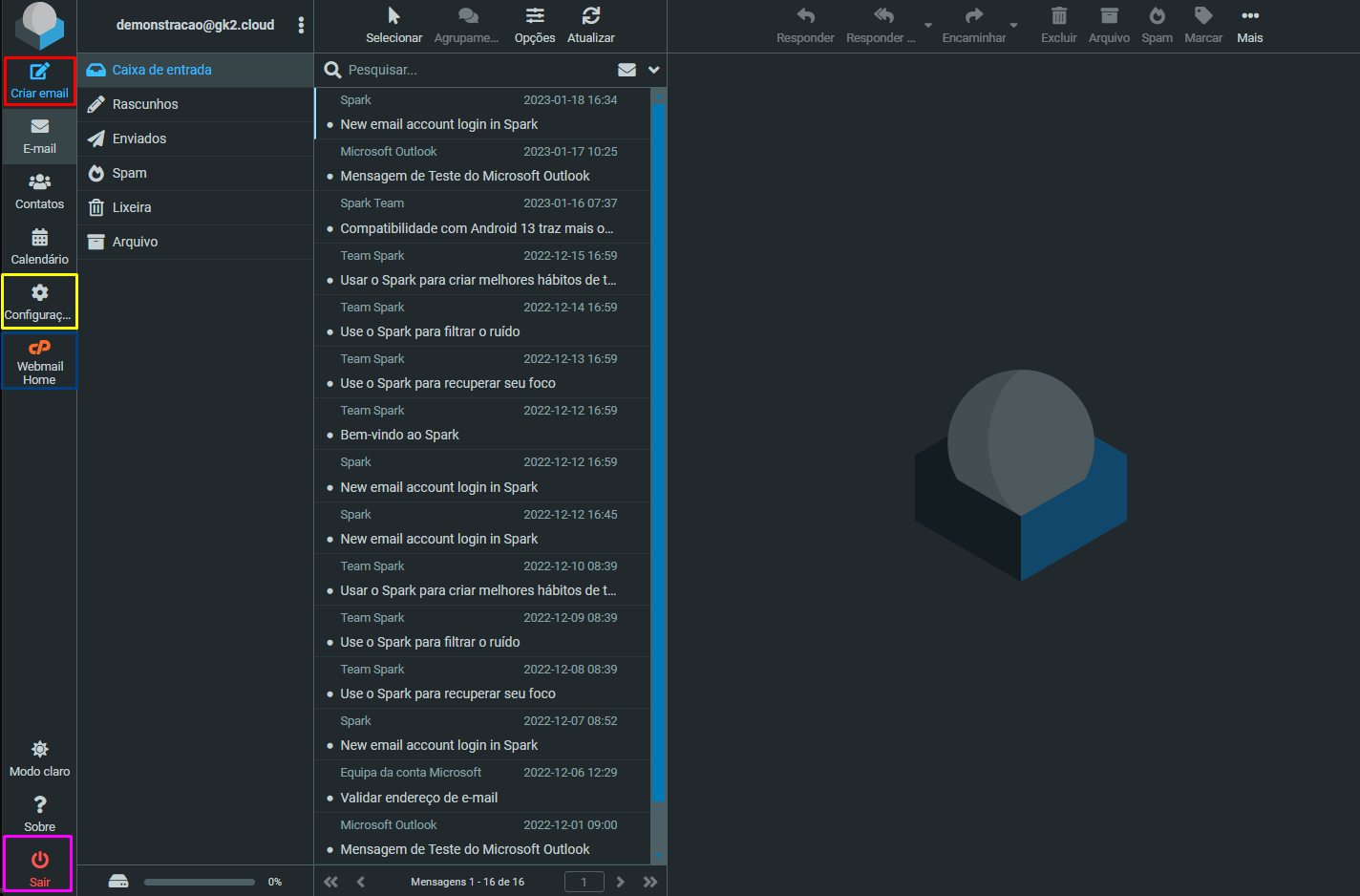Screen dimensions: 1360x896
Task: Open 'Bem-vindo ao Spark' message
Action: click(x=482, y=423)
